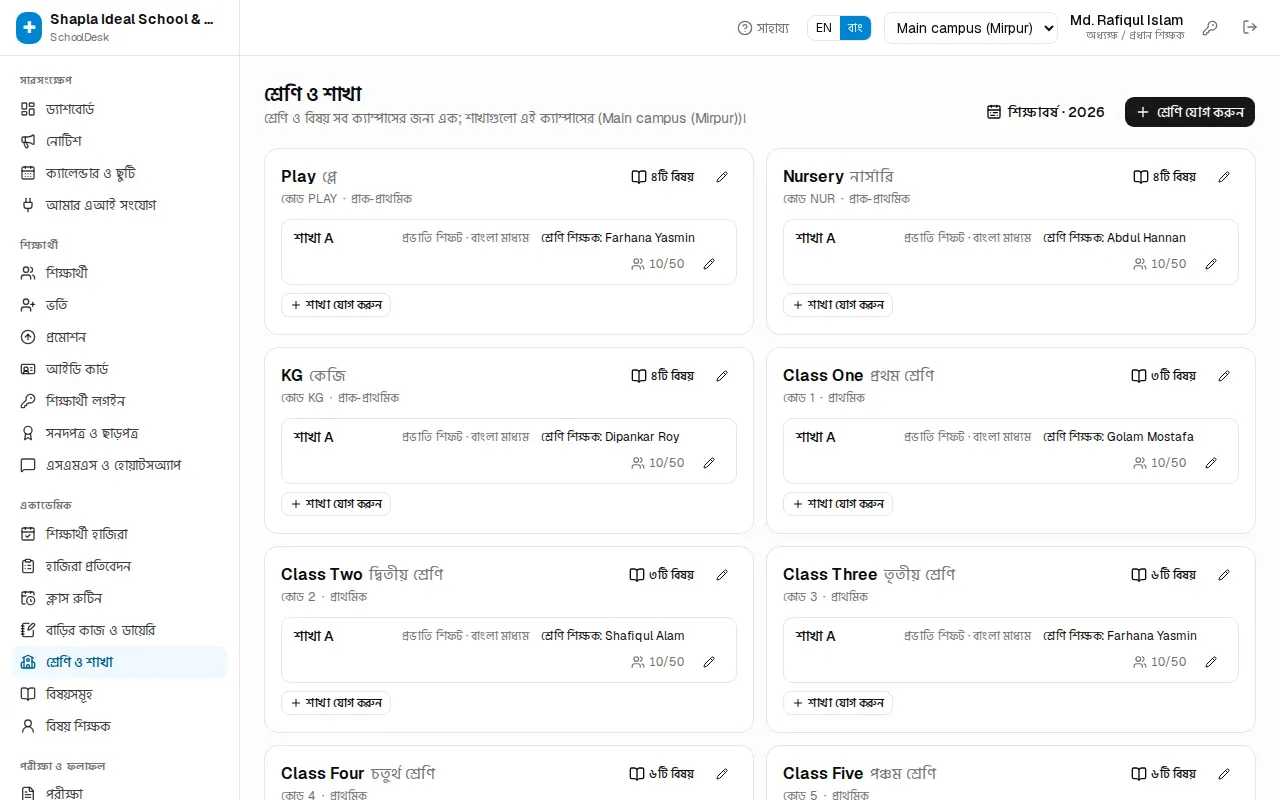This screenshot has height=800, width=1280.
Task: Click the সাহায্য help link
Action: pyautogui.click(x=763, y=28)
